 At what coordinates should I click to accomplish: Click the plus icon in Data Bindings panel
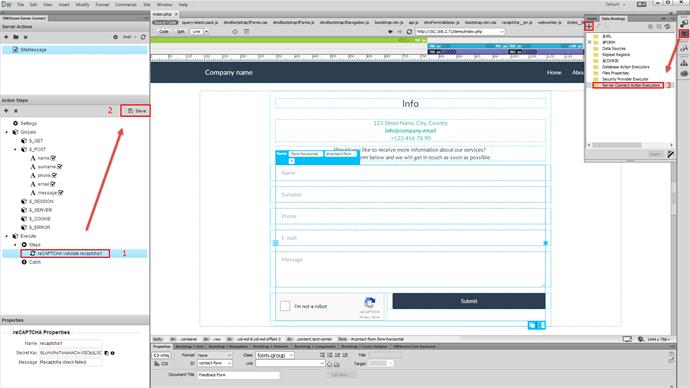coord(589,27)
